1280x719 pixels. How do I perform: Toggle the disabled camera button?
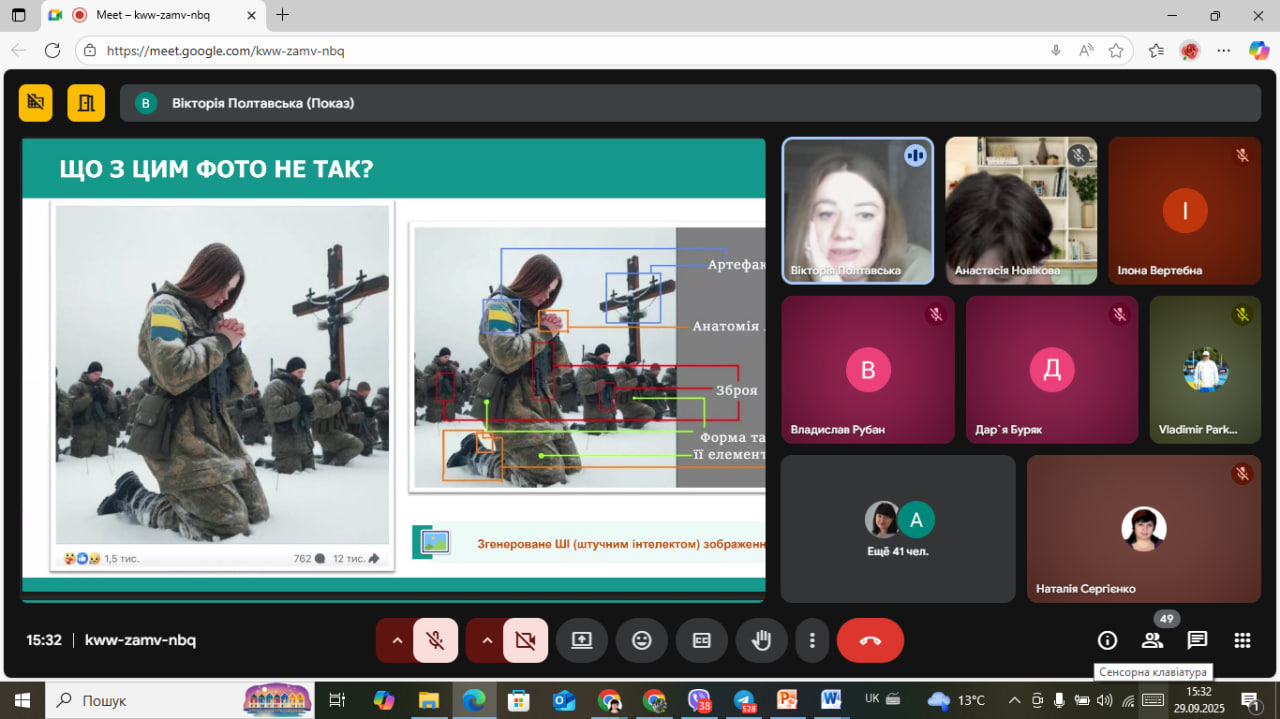(525, 640)
